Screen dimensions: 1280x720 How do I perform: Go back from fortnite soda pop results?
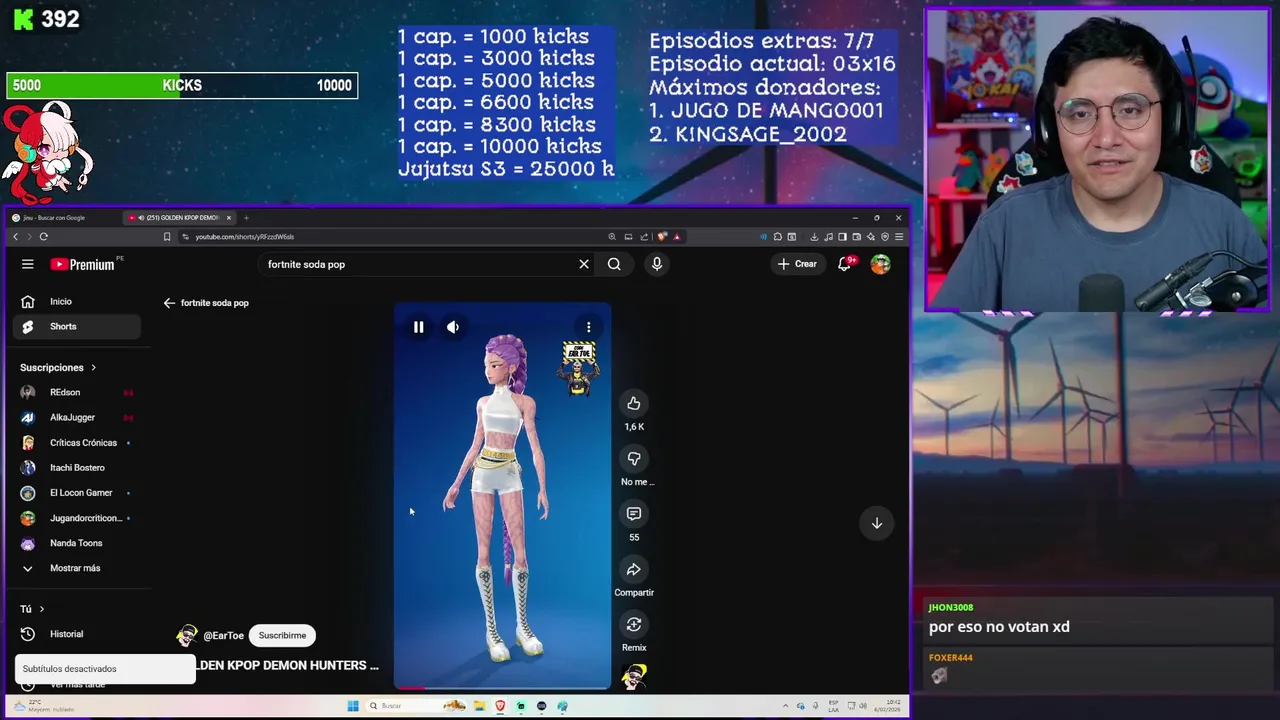coord(169,303)
